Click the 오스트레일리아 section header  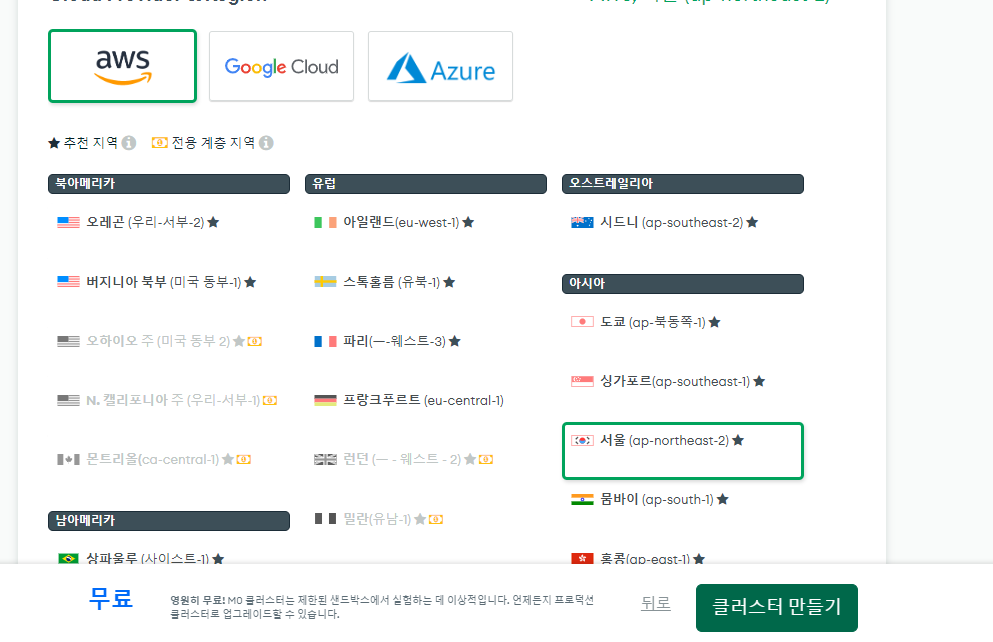coord(683,184)
